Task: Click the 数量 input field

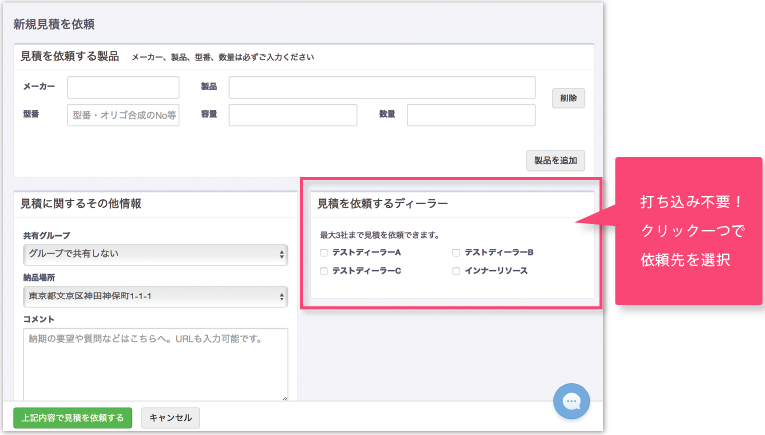Action: point(471,115)
